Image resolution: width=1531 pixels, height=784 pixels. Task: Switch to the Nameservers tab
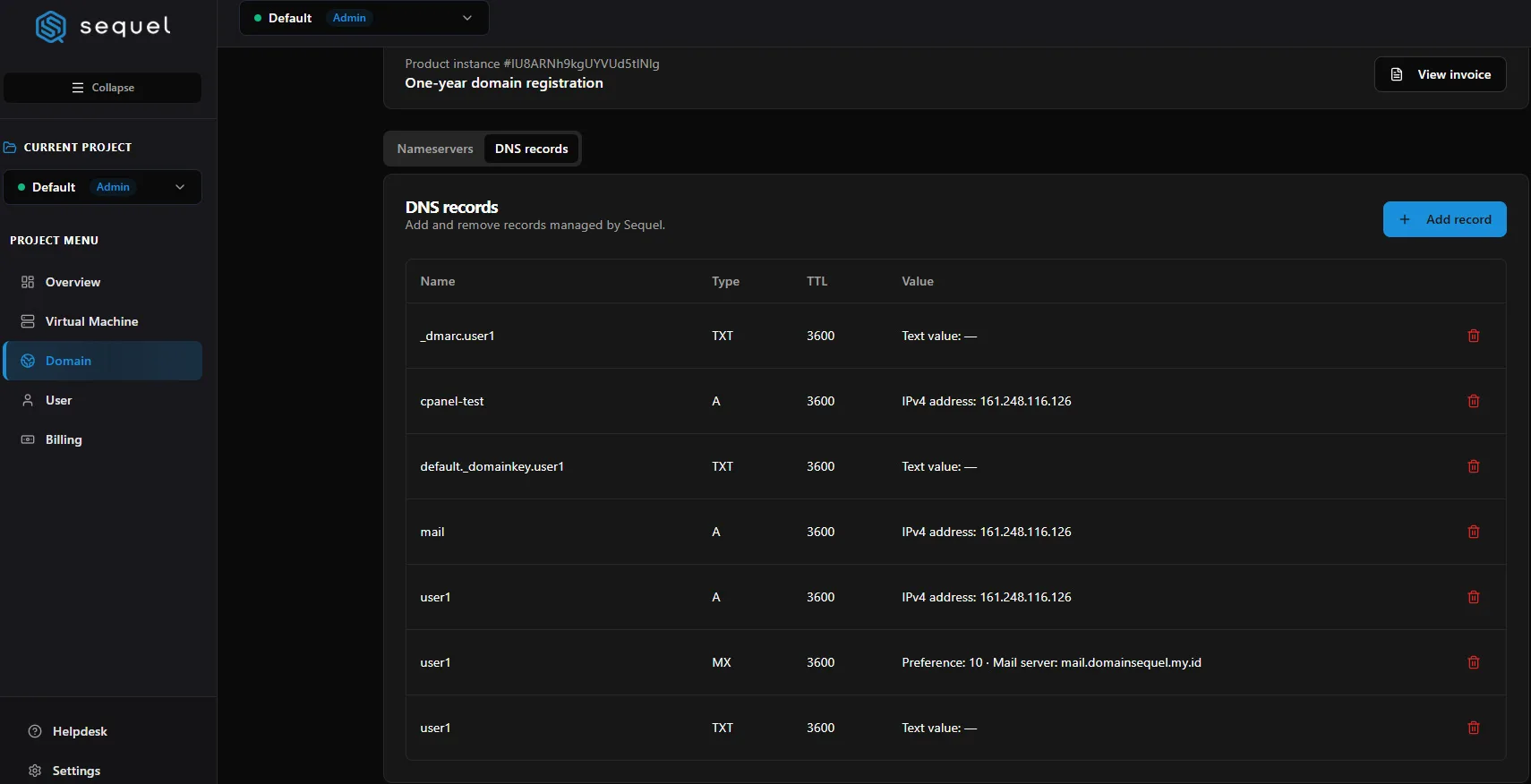[435, 149]
